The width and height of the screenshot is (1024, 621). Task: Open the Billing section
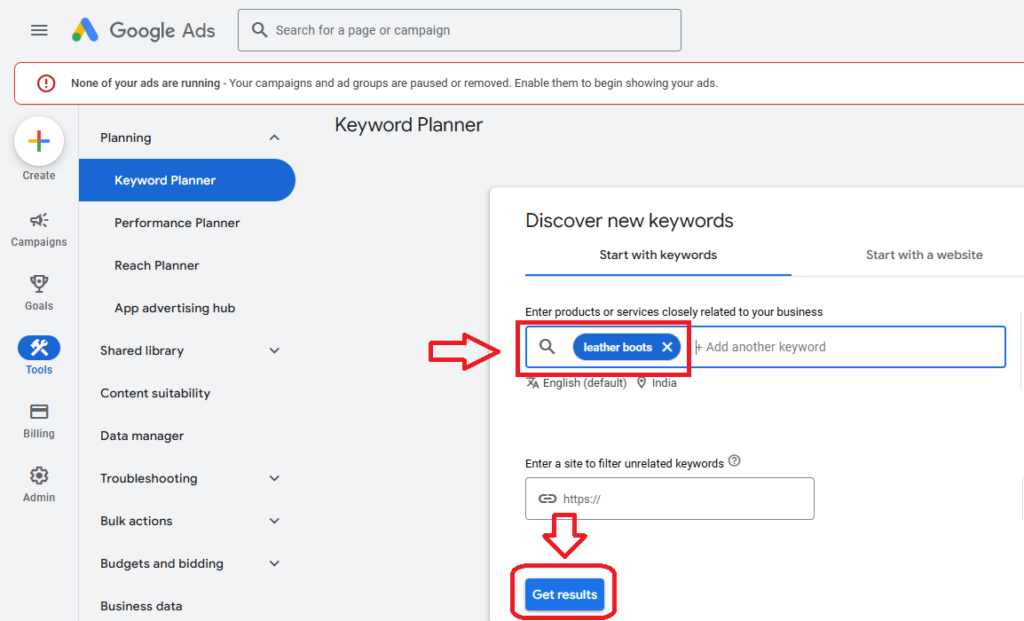point(39,421)
